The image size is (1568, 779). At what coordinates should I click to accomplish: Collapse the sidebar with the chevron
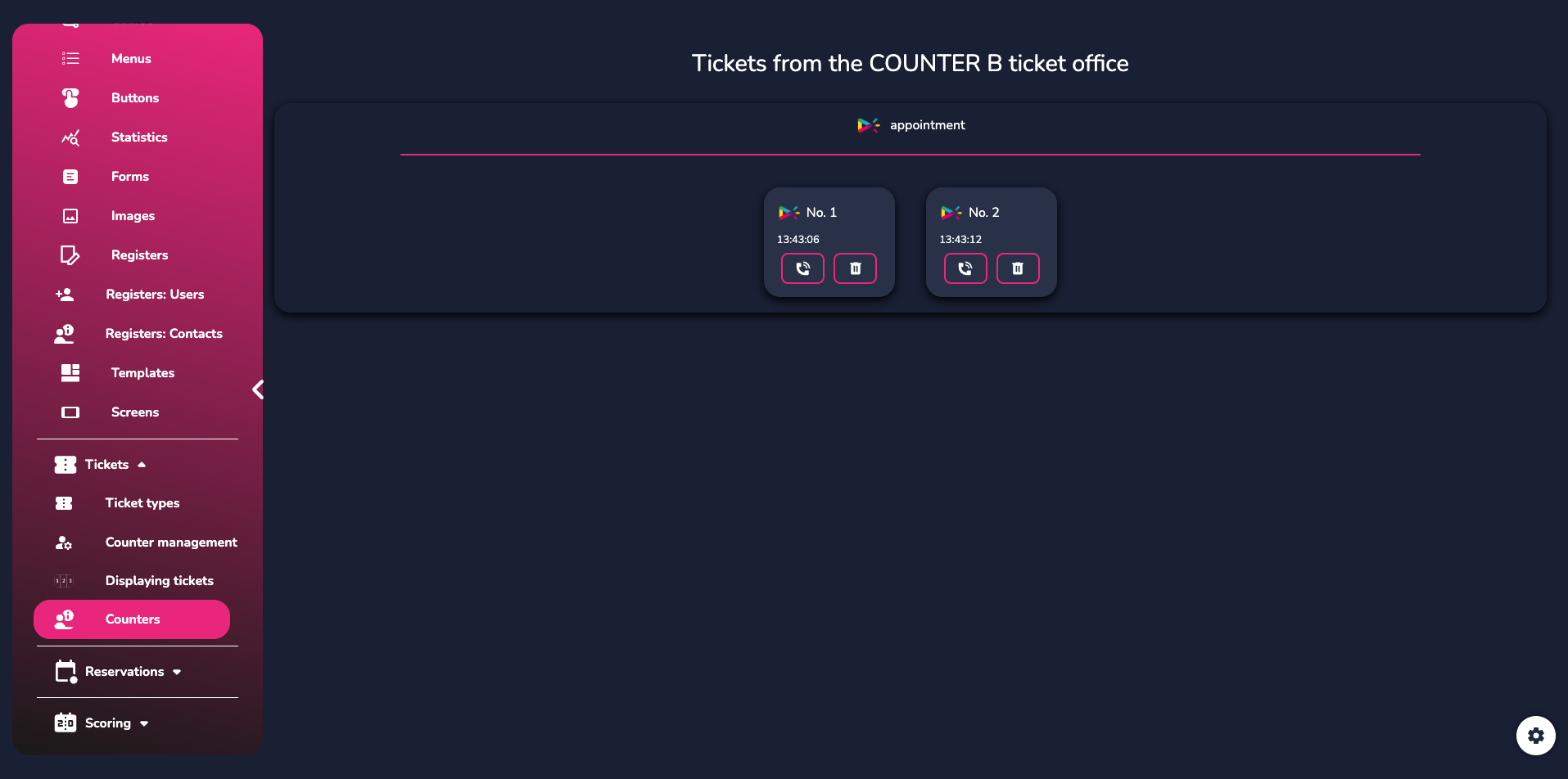coord(258,389)
